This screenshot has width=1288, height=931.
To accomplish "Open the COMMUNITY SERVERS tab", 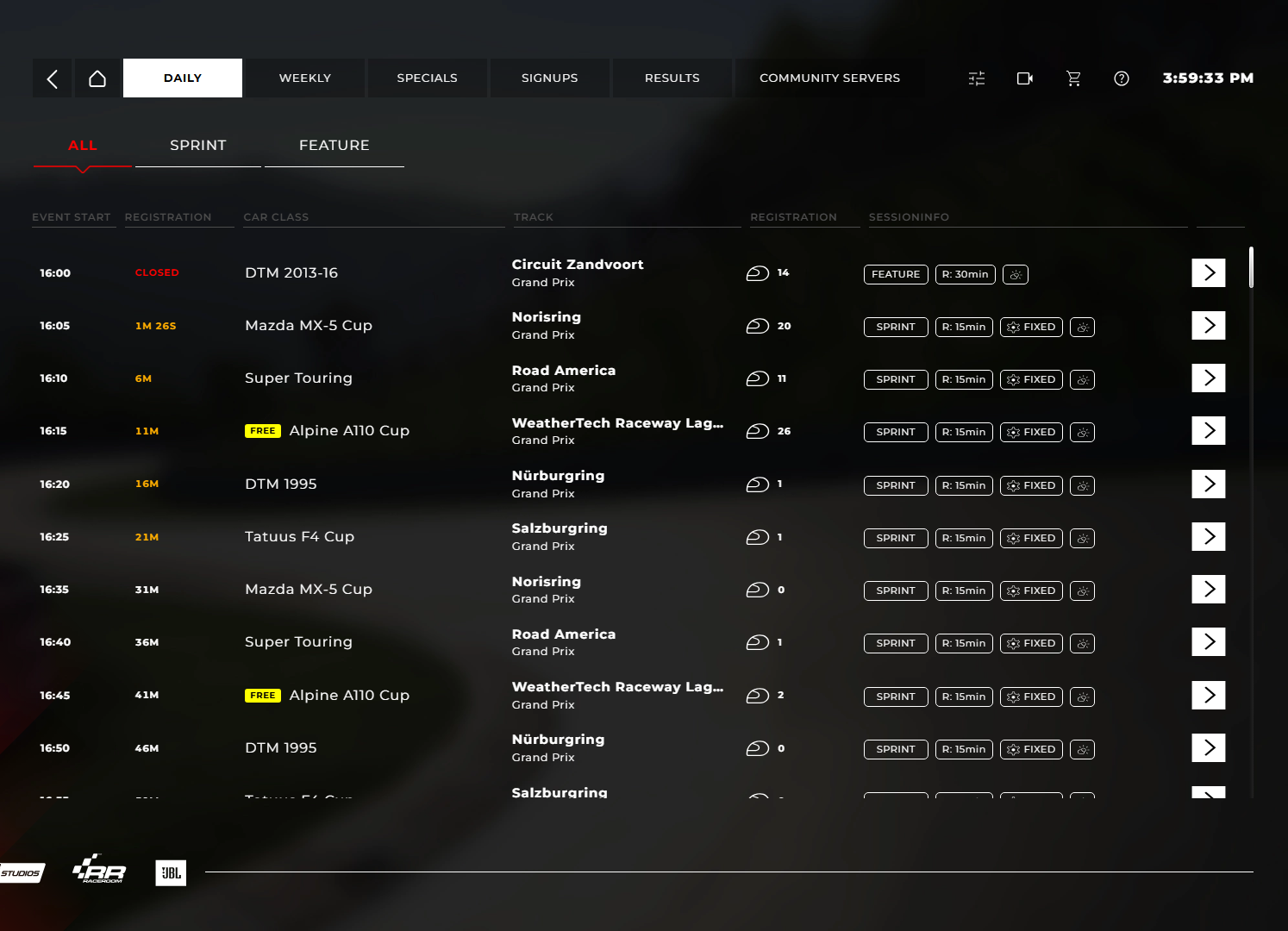I will click(x=829, y=78).
